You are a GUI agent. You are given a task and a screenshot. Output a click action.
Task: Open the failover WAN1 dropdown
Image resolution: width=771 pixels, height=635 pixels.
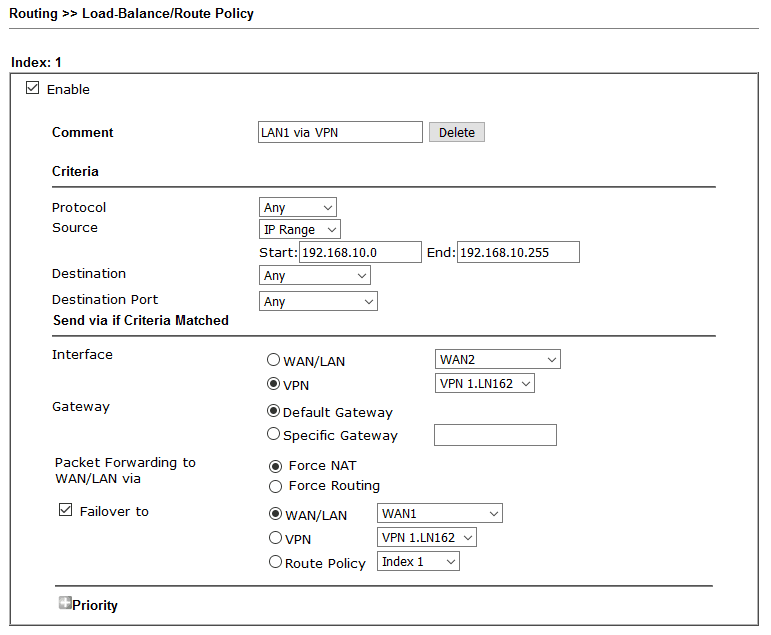point(440,514)
